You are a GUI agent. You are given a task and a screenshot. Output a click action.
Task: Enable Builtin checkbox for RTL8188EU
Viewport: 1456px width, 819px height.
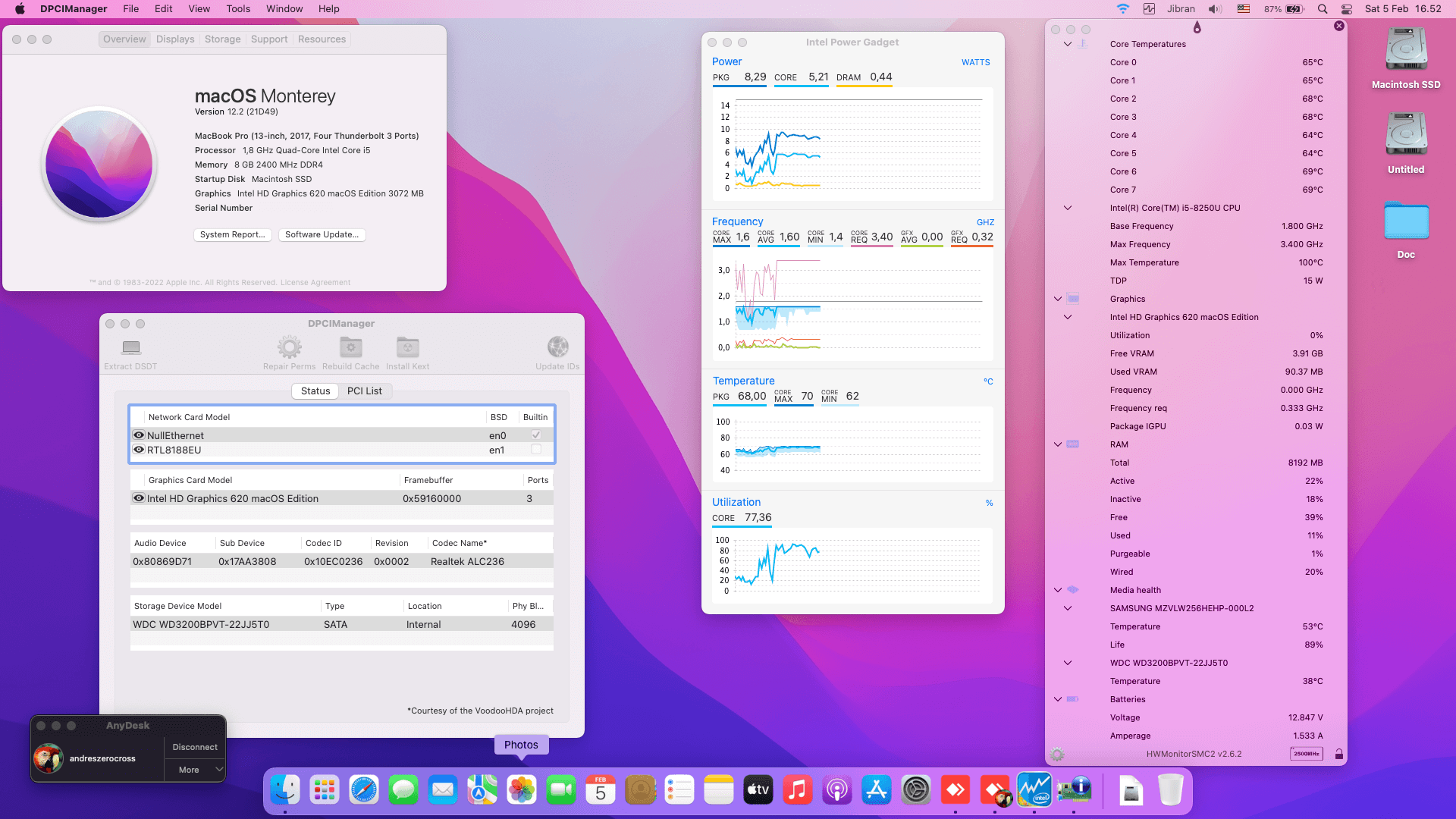point(536,450)
